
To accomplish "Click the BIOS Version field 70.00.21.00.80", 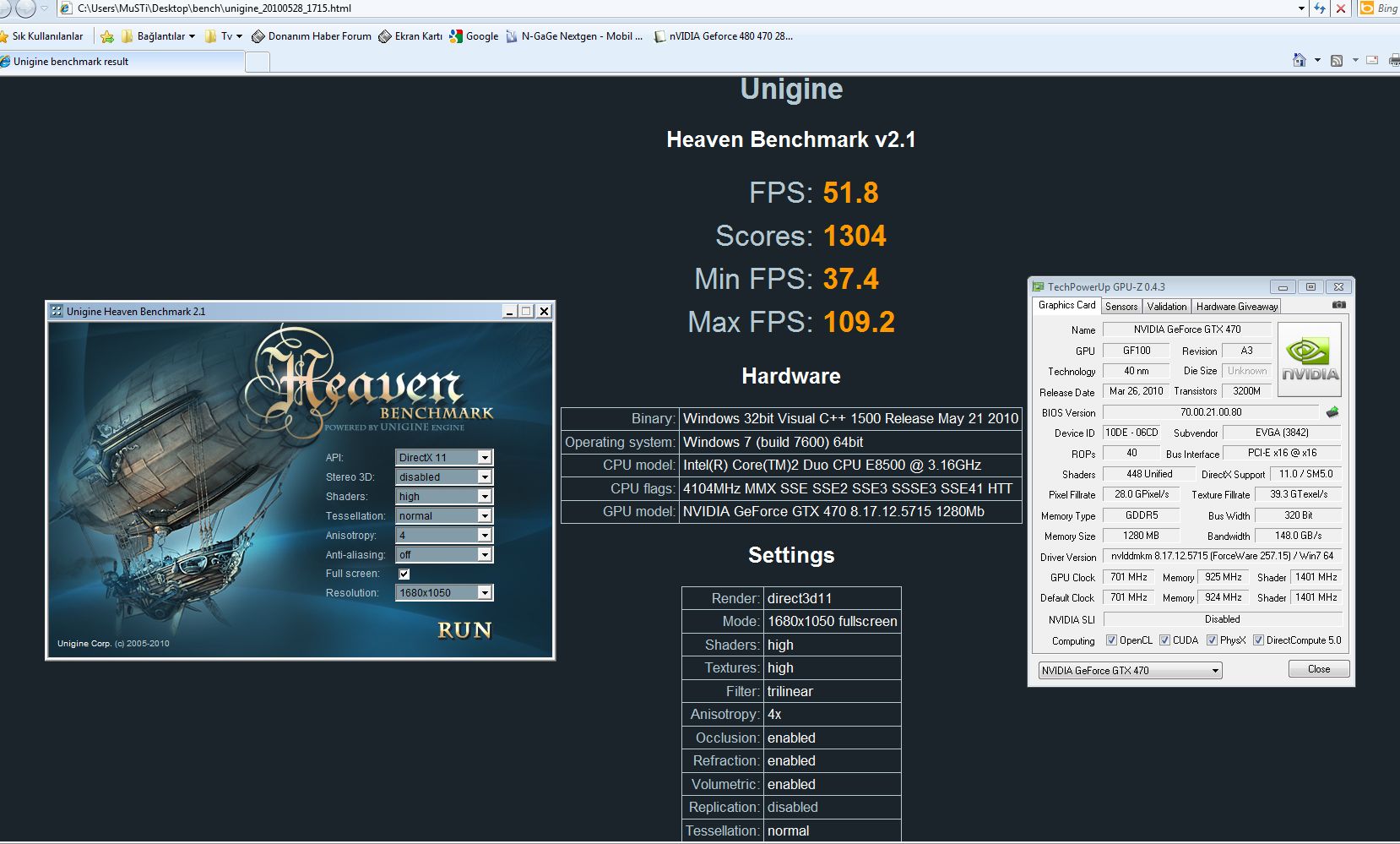I will click(x=1211, y=412).
